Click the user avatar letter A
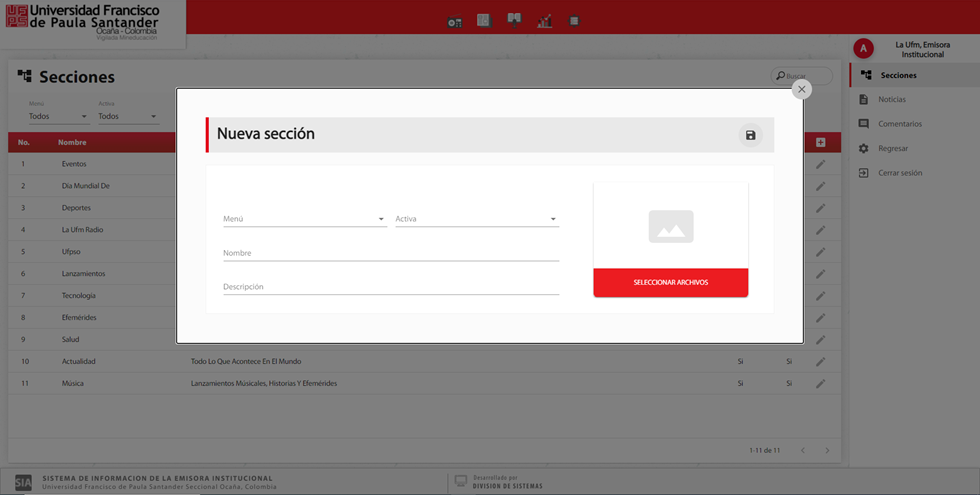Screen dimensions: 980x495 [x=863, y=49]
